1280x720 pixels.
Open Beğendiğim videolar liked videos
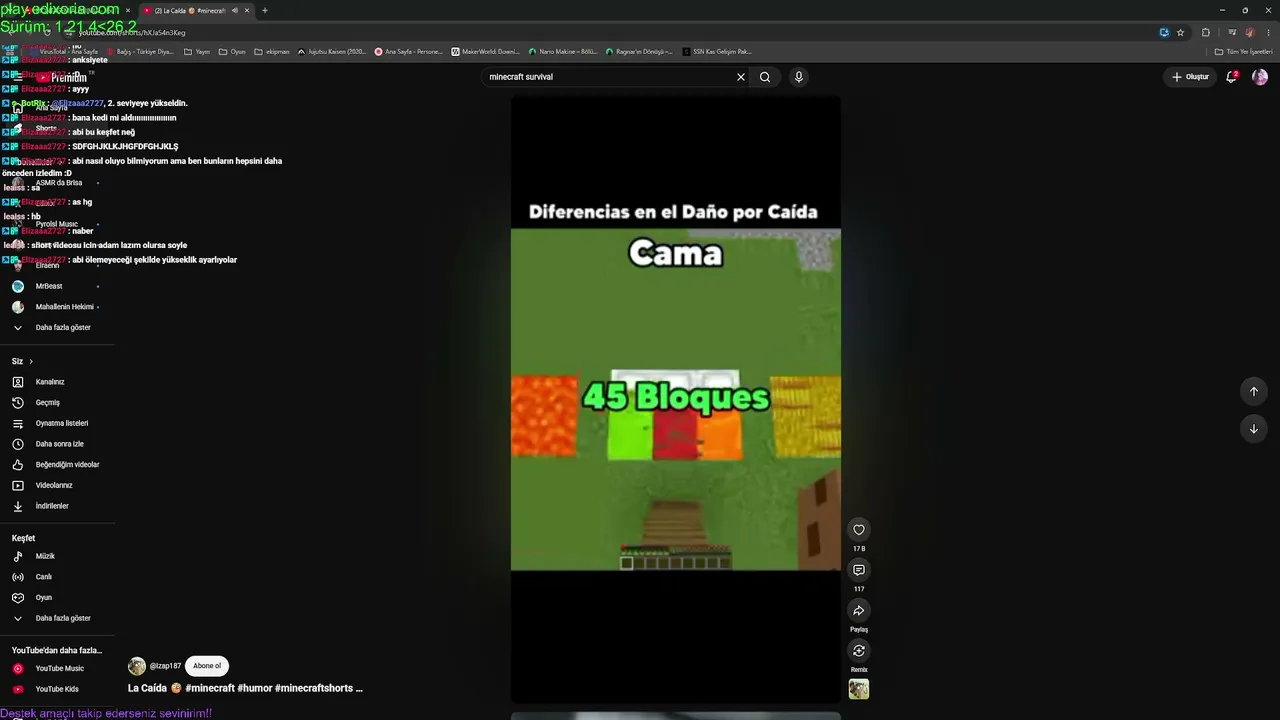tap(58, 465)
